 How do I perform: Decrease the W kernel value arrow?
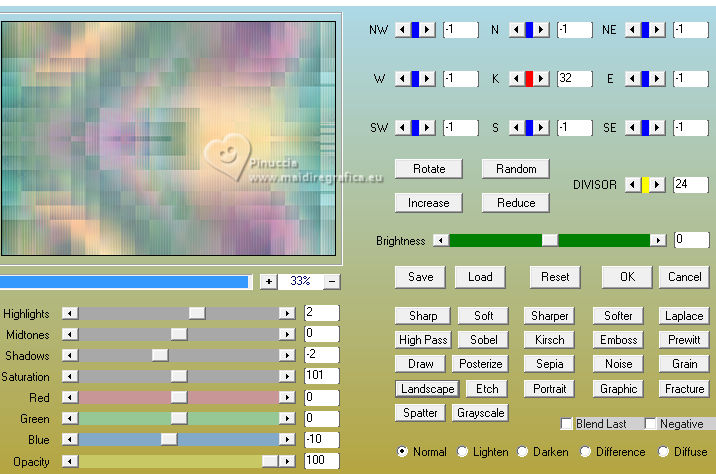[402, 79]
